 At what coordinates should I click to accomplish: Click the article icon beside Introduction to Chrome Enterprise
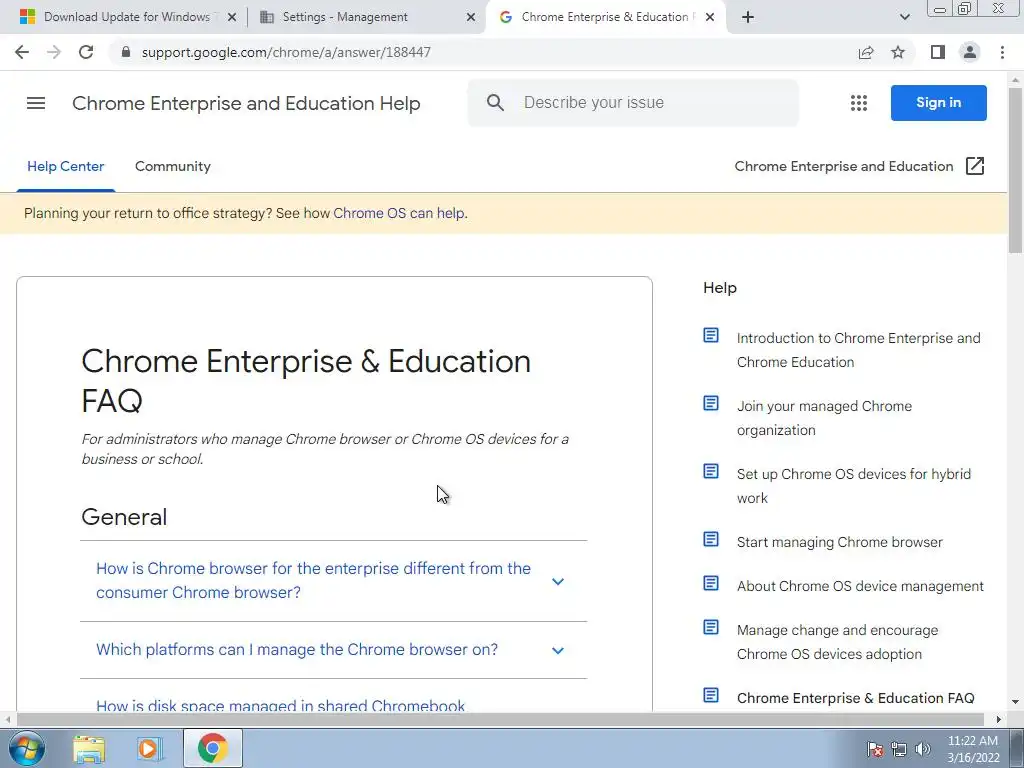pyautogui.click(x=711, y=336)
